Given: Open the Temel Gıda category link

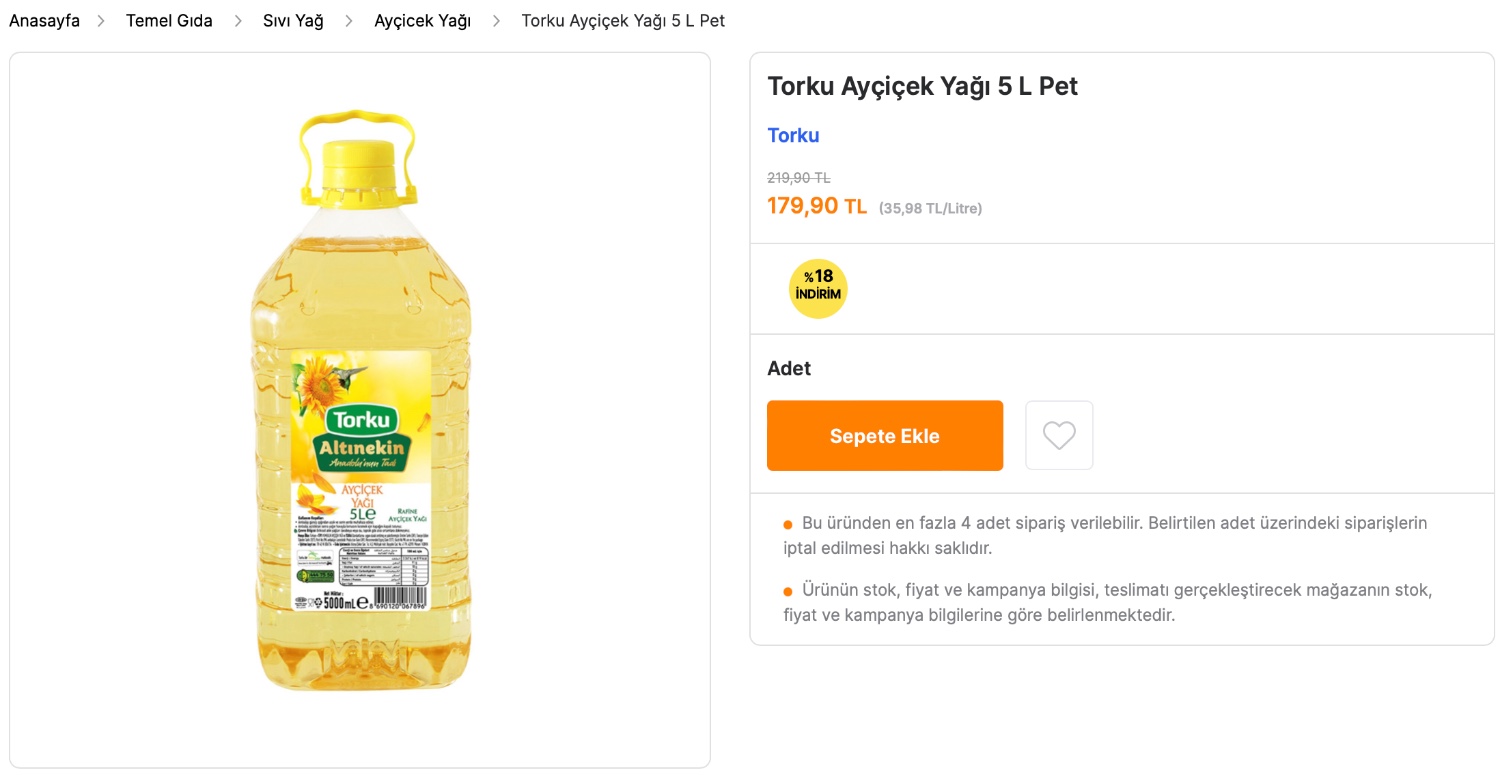Looking at the screenshot, I should pos(169,20).
